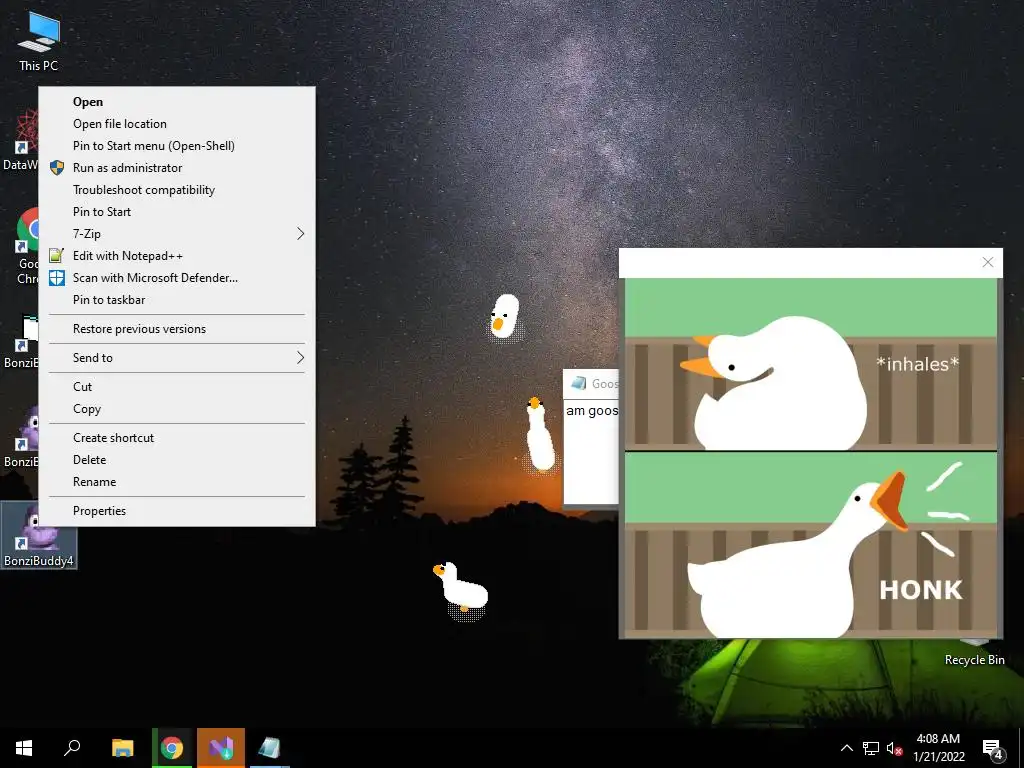Image resolution: width=1024 pixels, height=768 pixels.
Task: Open This PC desktop icon
Action: coord(39,40)
